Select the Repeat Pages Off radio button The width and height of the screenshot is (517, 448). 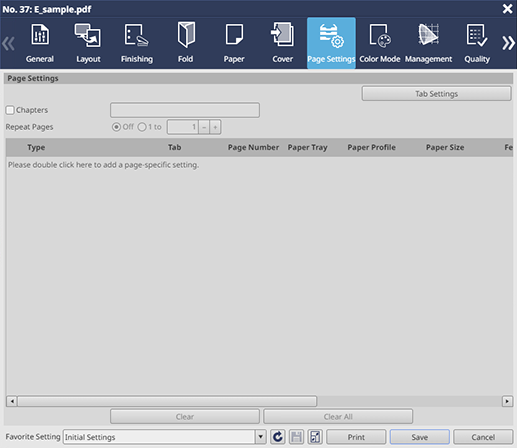click(116, 127)
